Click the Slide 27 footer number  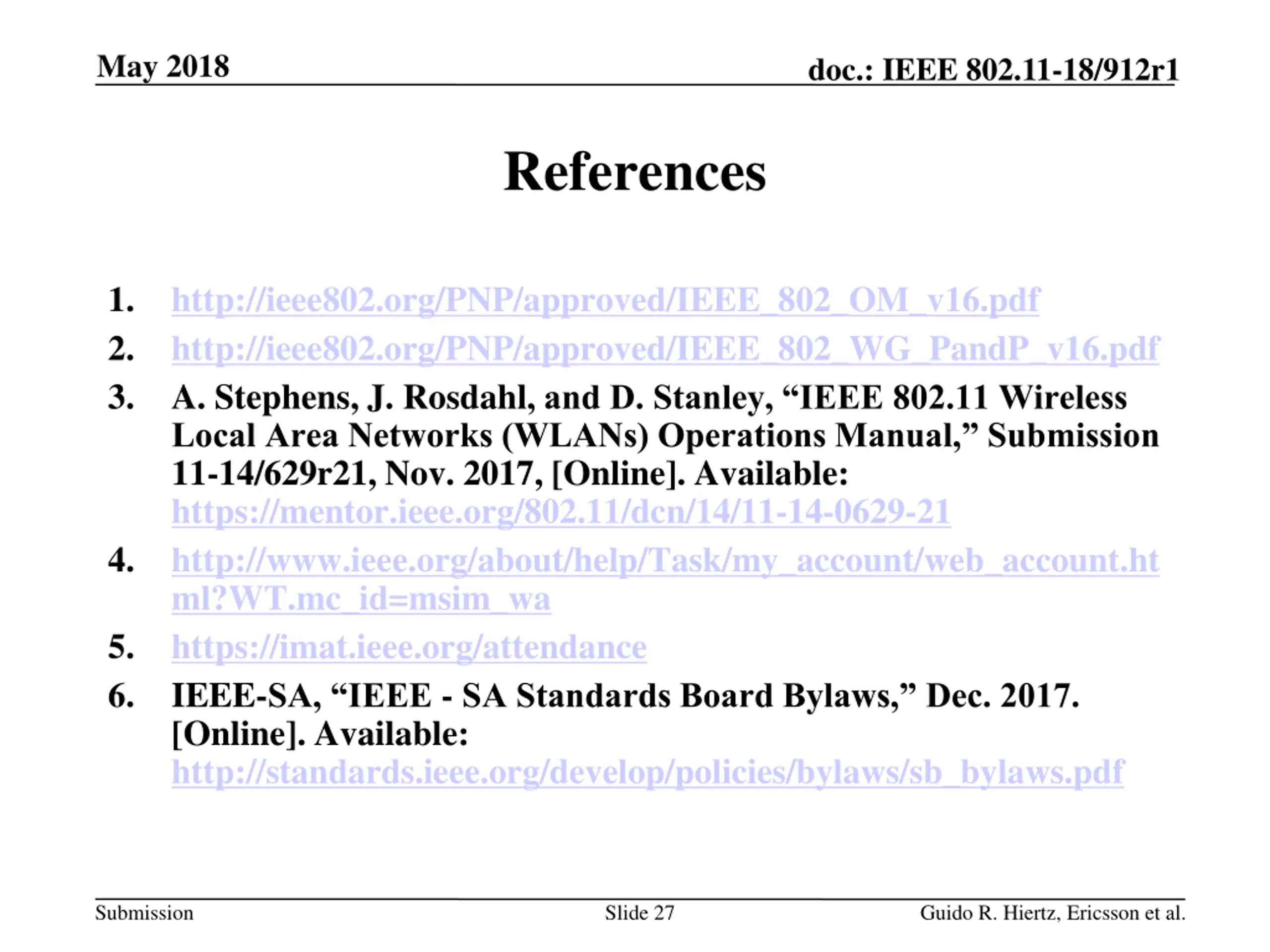639,912
